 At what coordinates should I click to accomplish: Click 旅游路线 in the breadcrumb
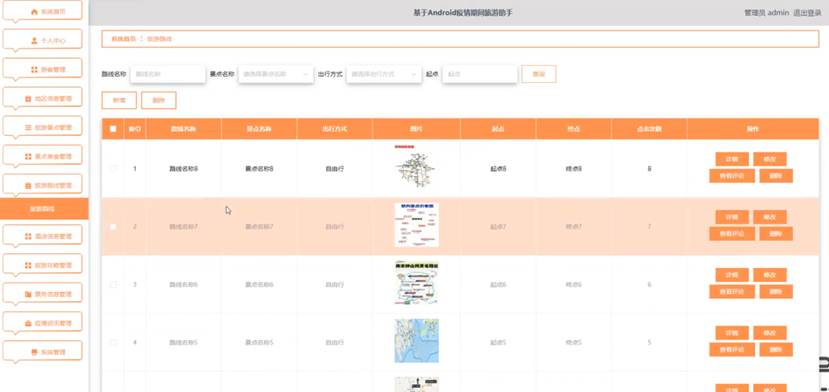(159, 39)
